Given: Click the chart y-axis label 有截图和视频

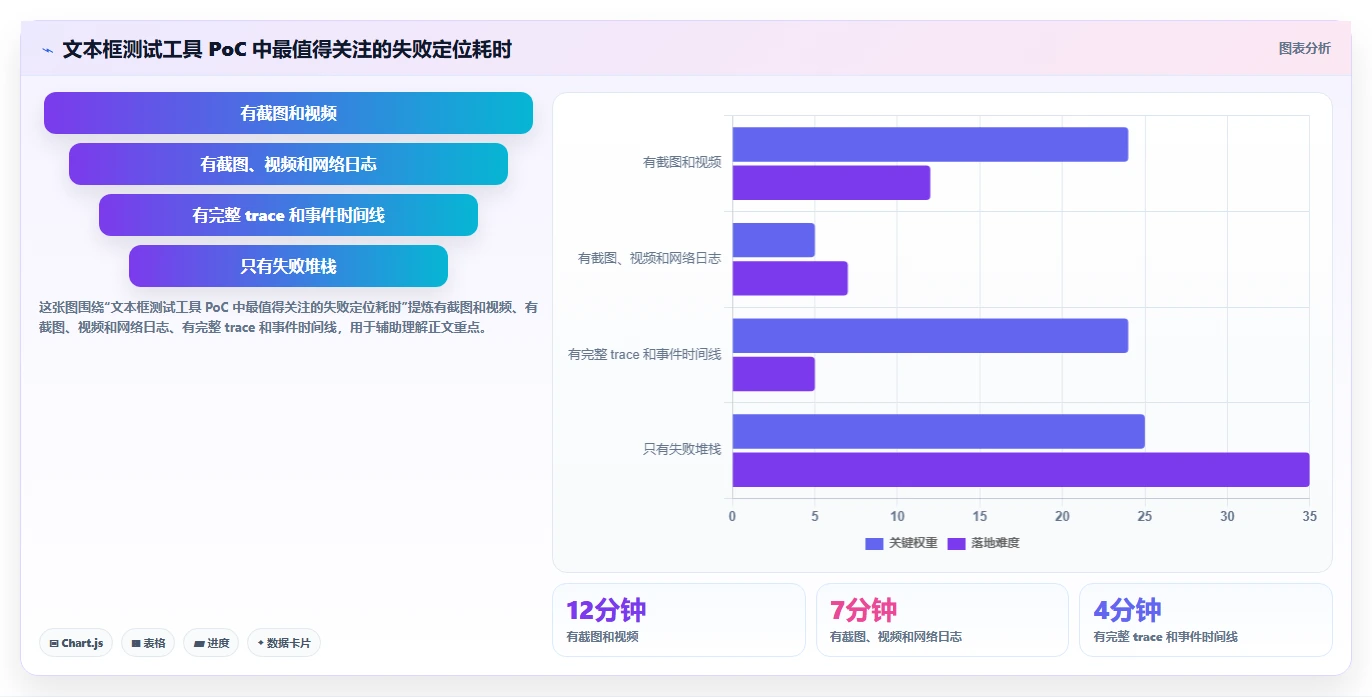Looking at the screenshot, I should 682,162.
